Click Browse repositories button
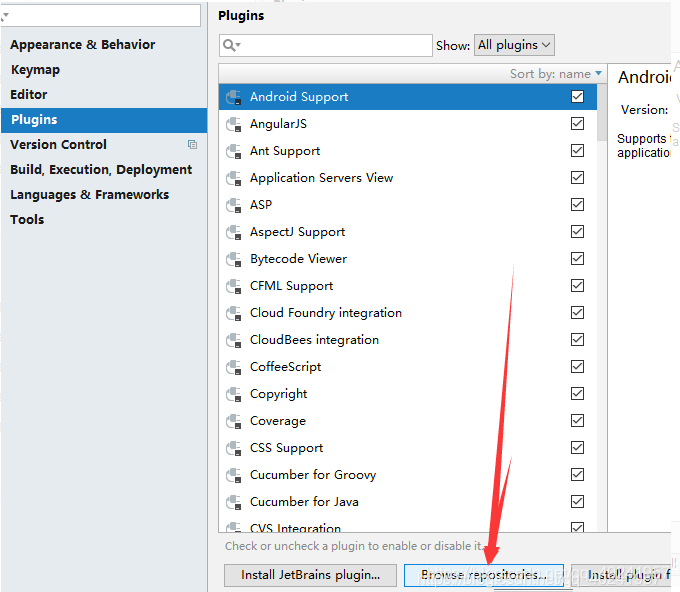Image resolution: width=680 pixels, height=592 pixels. click(x=484, y=575)
